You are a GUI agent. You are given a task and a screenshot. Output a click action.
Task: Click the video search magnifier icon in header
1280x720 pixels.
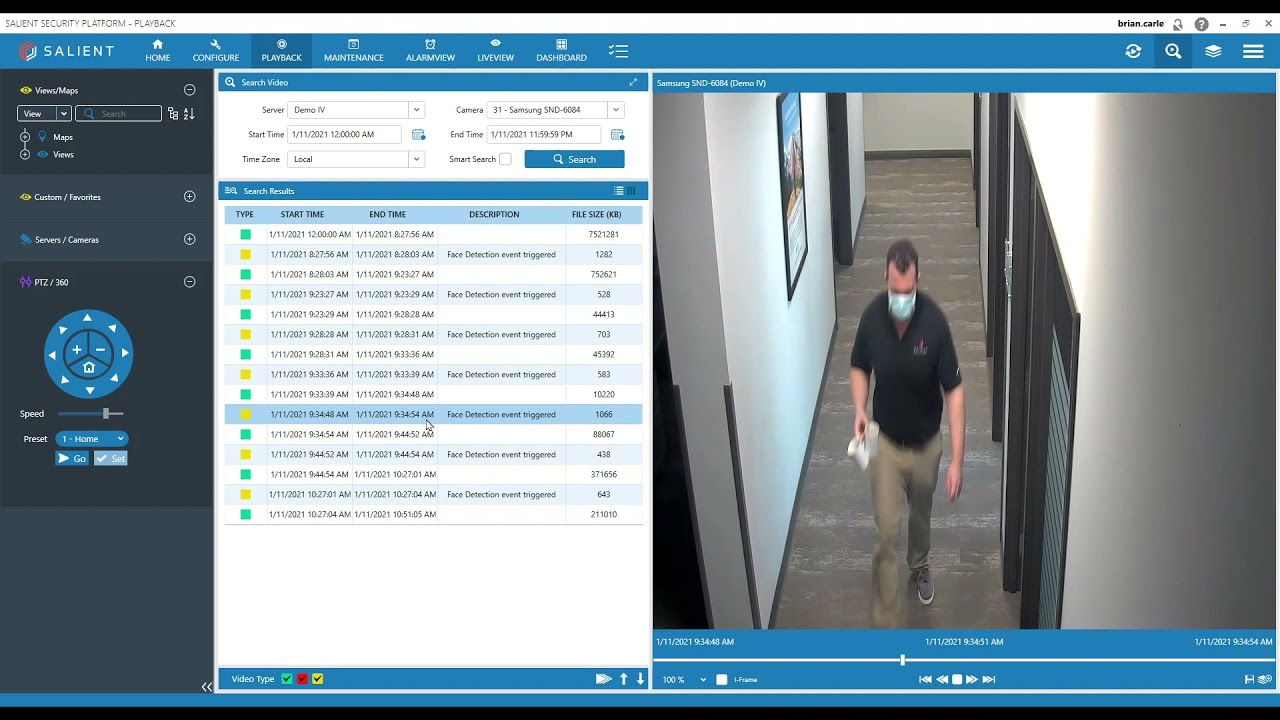[x=1173, y=51]
